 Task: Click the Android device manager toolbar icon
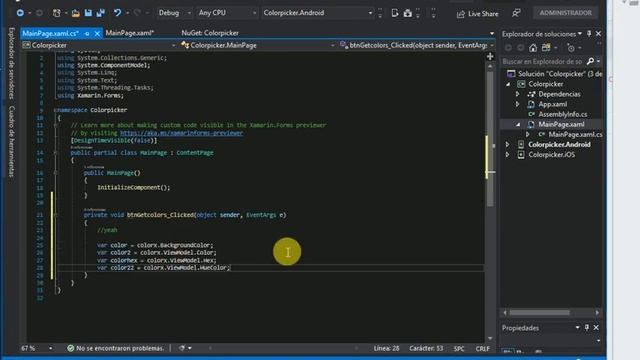[x=395, y=13]
